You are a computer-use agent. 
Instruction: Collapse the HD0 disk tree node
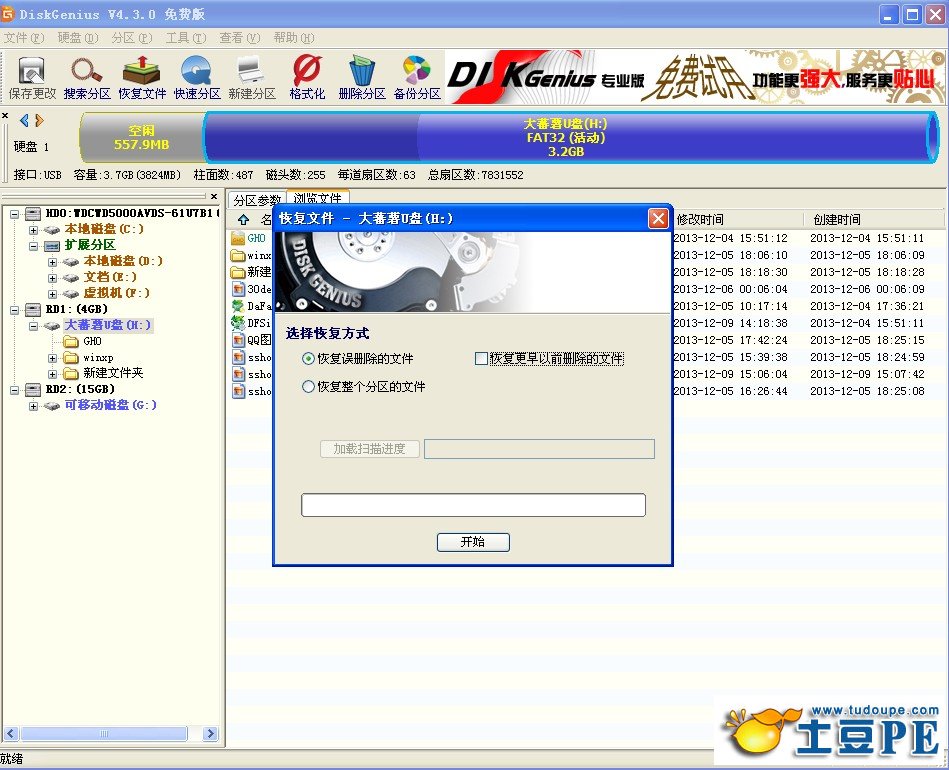click(15, 214)
